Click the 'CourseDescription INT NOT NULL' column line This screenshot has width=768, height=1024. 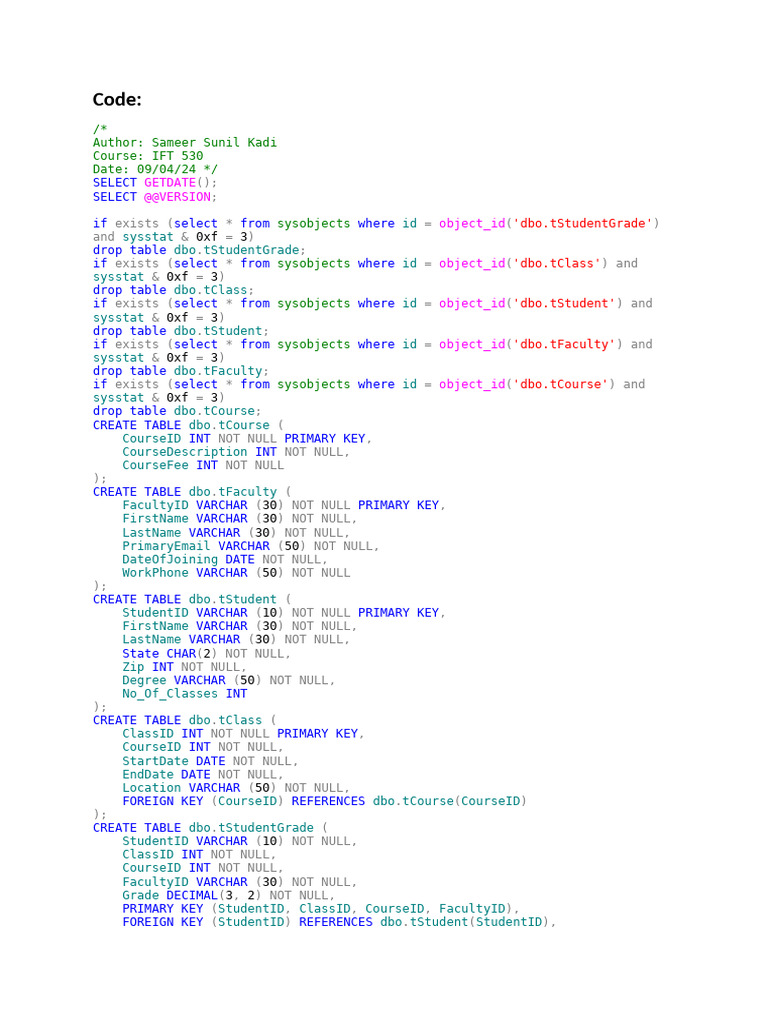(x=236, y=452)
